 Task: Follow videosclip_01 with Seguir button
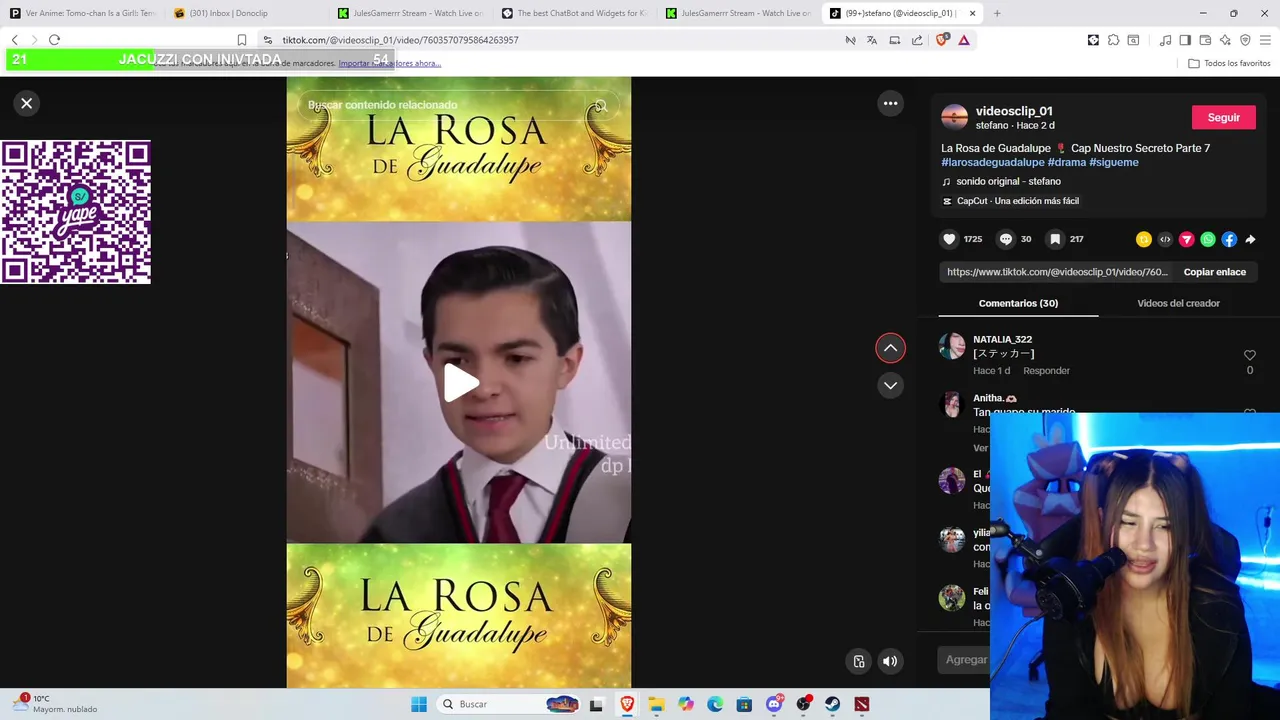point(1223,117)
